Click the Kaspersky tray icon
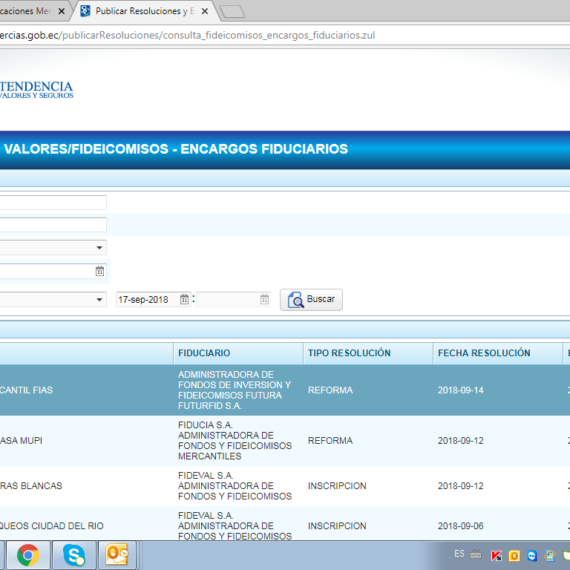The height and width of the screenshot is (570, 570). [x=496, y=555]
